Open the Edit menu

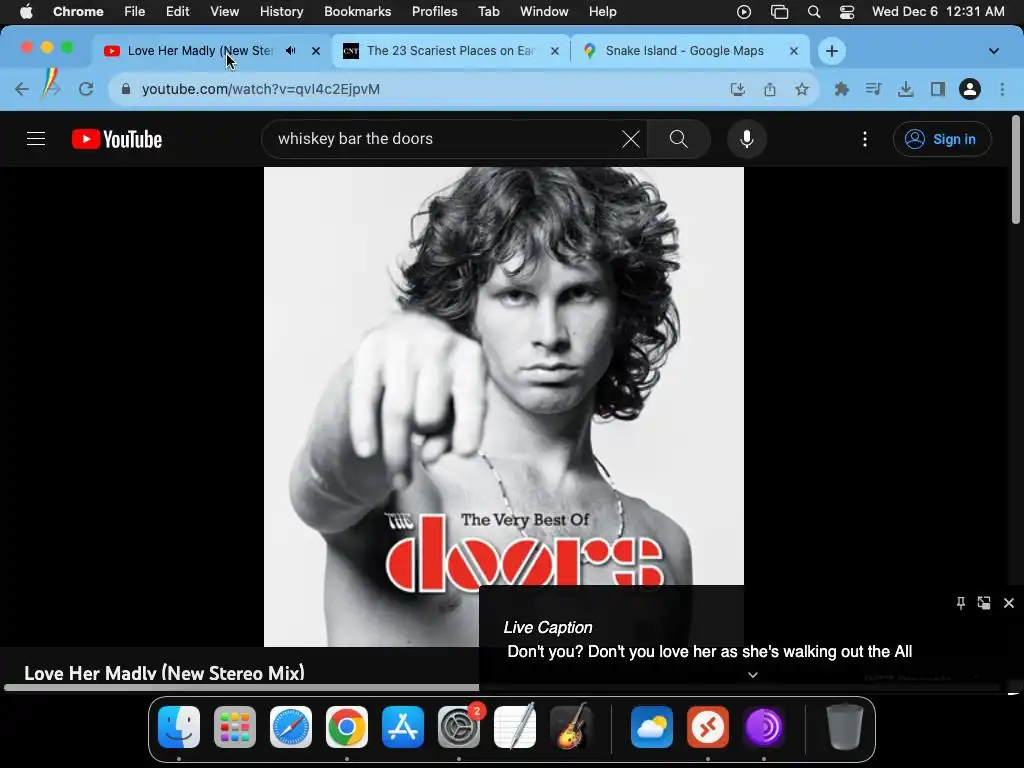177,12
